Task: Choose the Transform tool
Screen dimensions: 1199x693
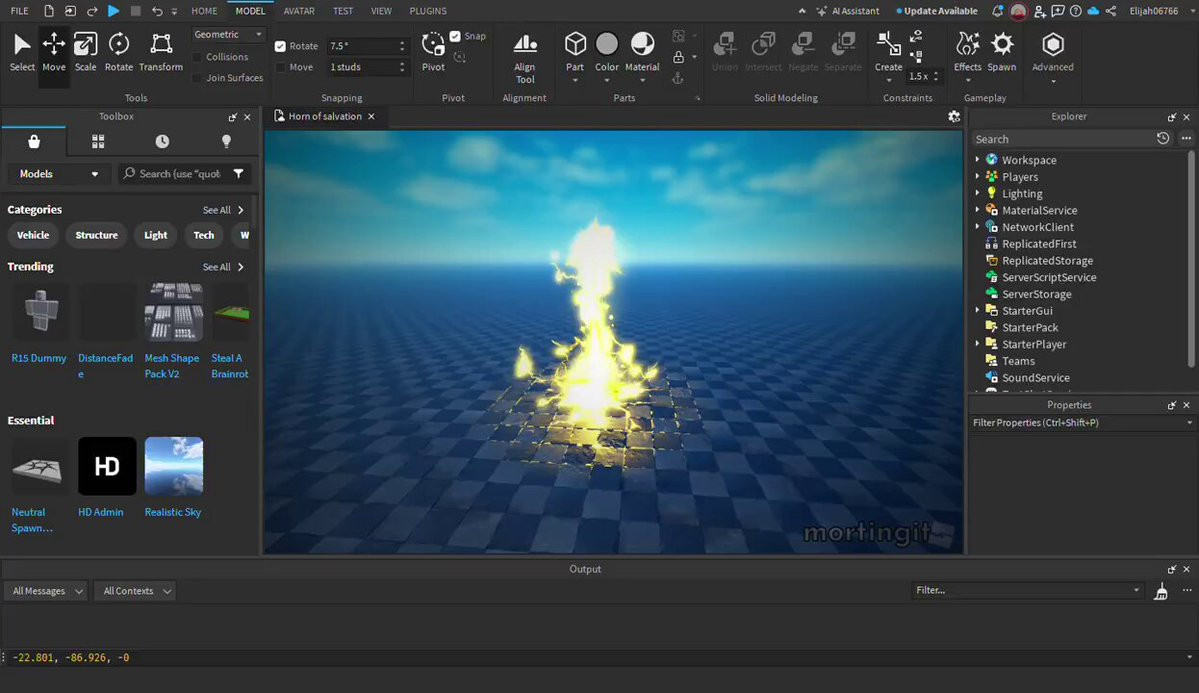Action: point(160,52)
